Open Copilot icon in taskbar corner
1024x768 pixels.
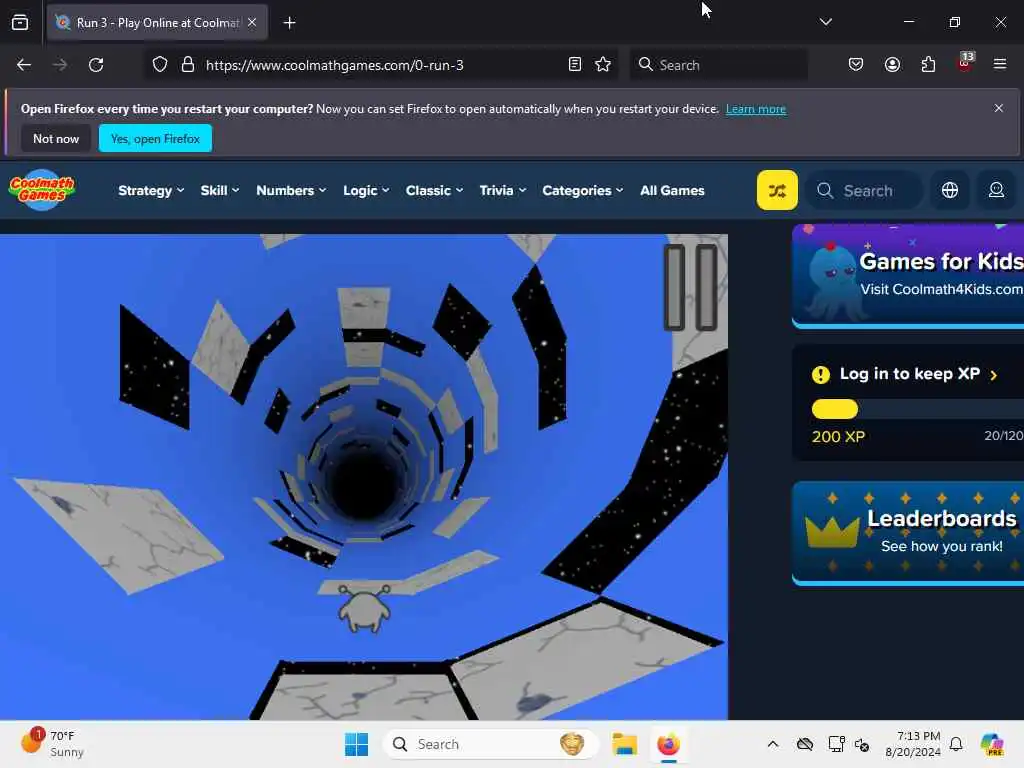992,744
